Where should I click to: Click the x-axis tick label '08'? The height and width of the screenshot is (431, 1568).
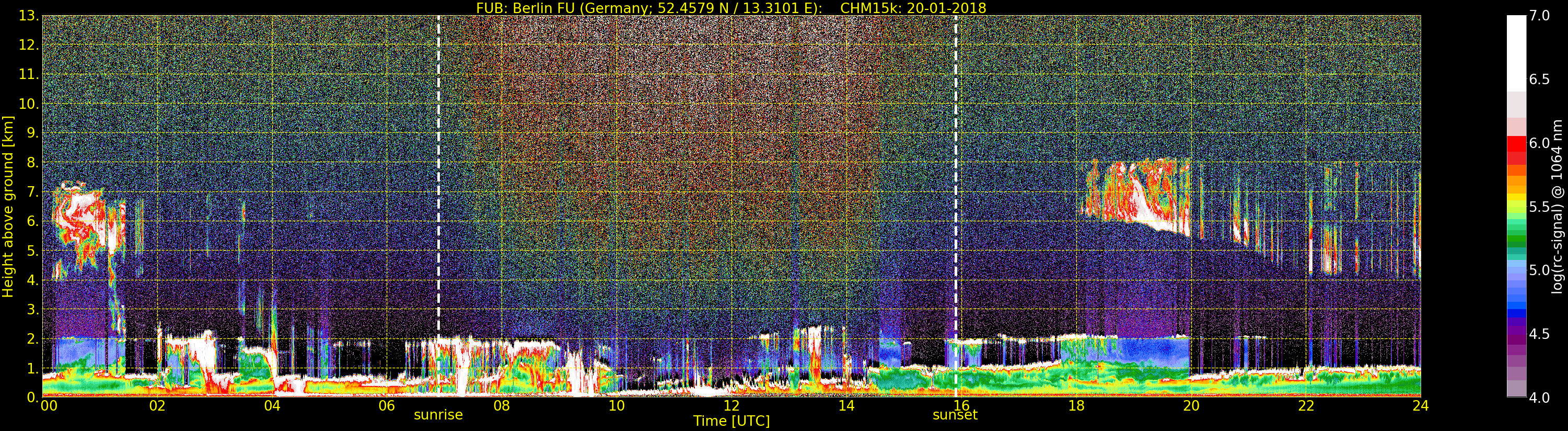(x=502, y=405)
